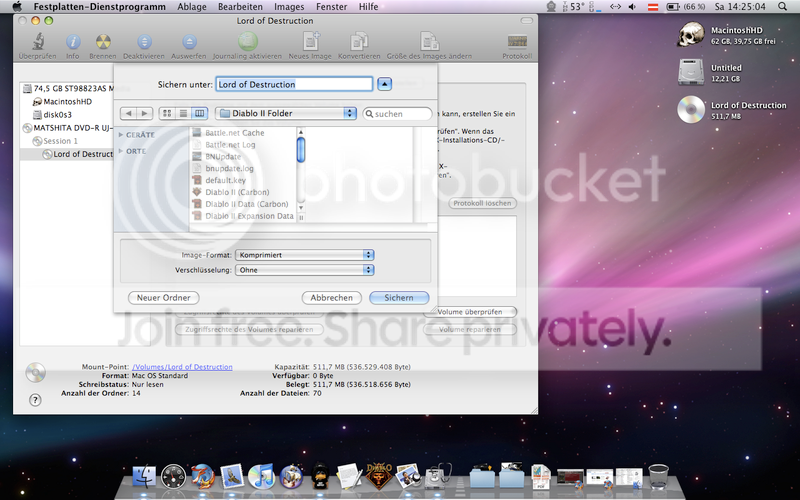Click the Neues Image toolbar icon
The width and height of the screenshot is (800, 500).
click(311, 41)
